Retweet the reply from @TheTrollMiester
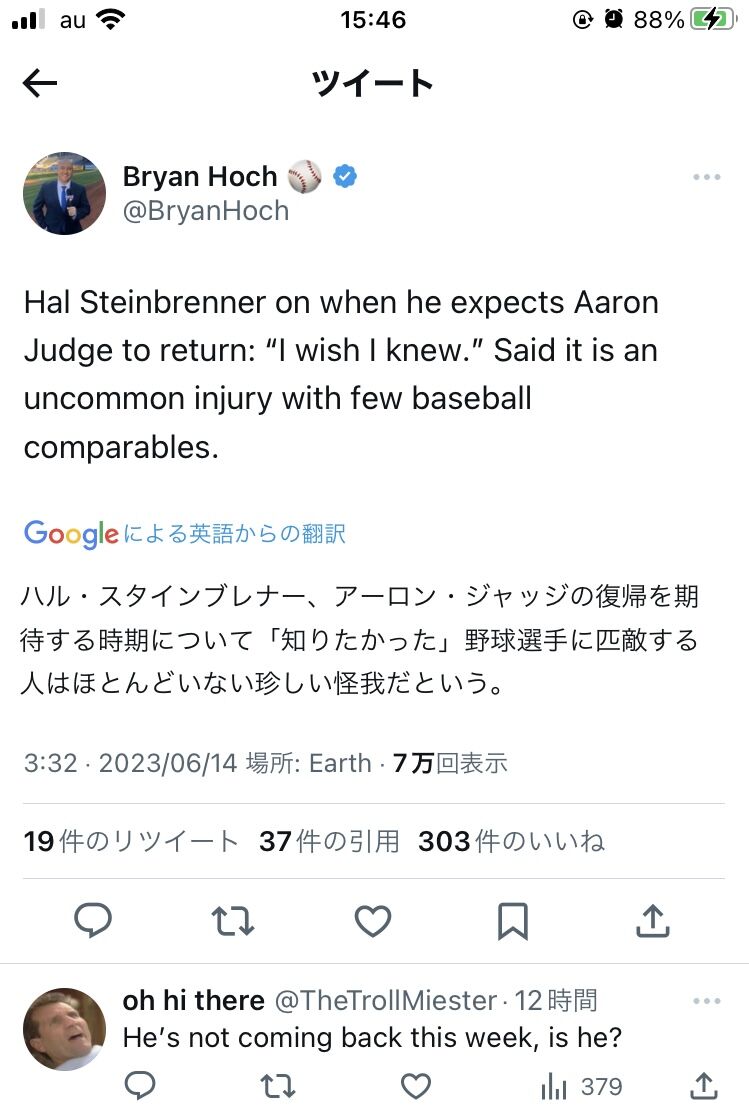This screenshot has width=749, height=1112. click(278, 1085)
